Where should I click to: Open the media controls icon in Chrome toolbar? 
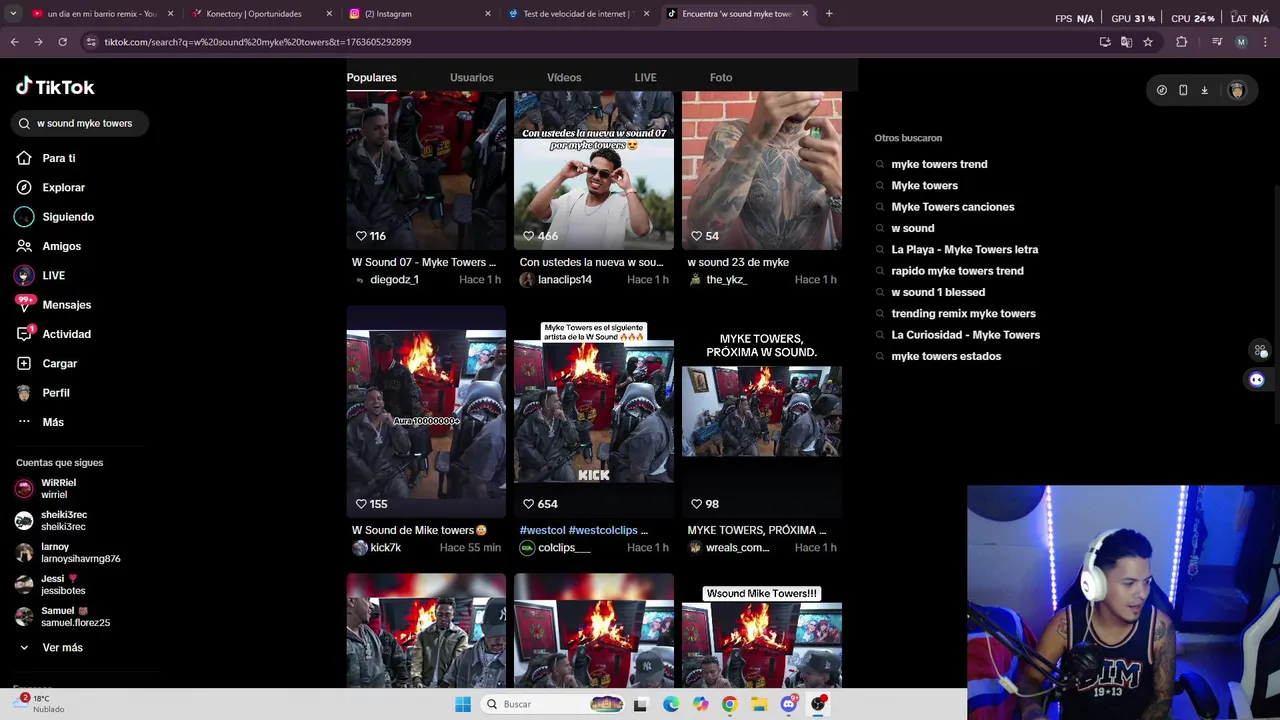click(x=1217, y=42)
